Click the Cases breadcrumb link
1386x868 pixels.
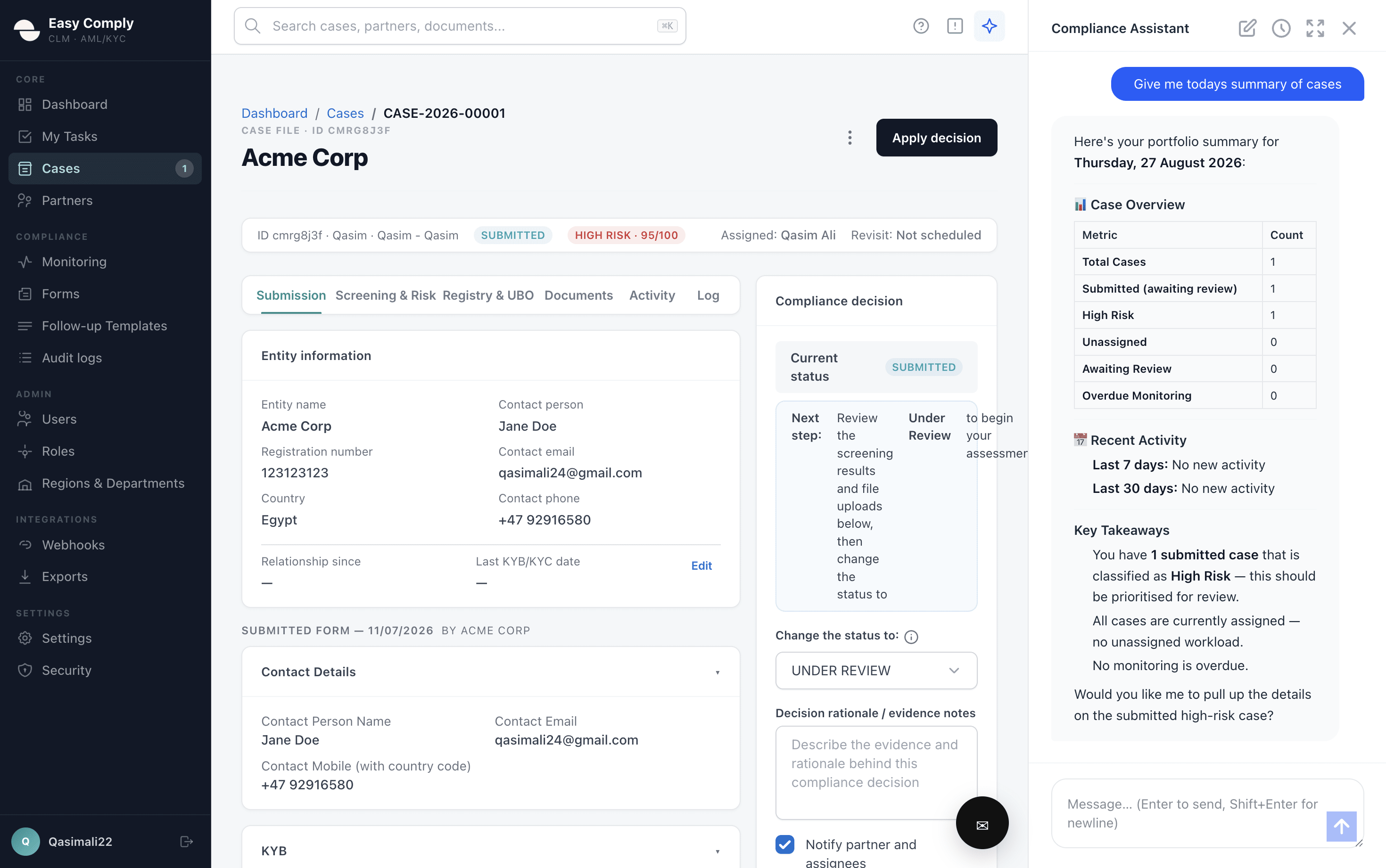[345, 113]
